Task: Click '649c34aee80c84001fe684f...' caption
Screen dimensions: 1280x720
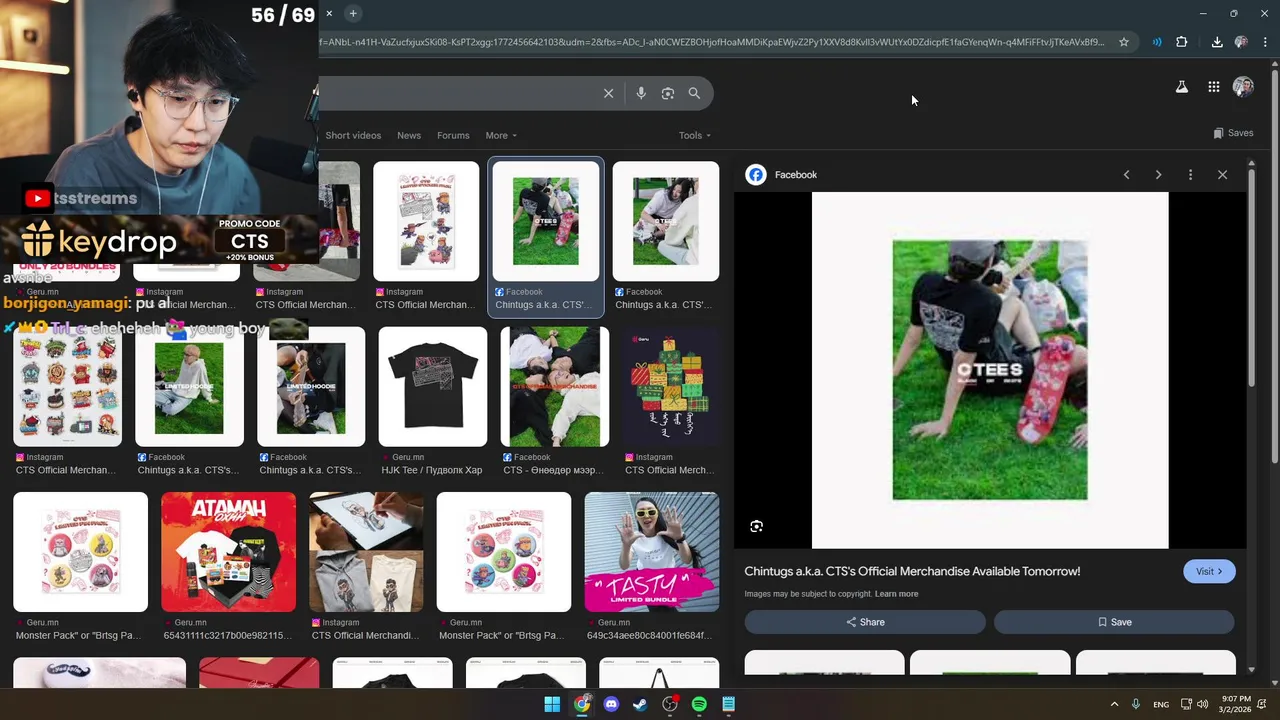Action: [649, 635]
